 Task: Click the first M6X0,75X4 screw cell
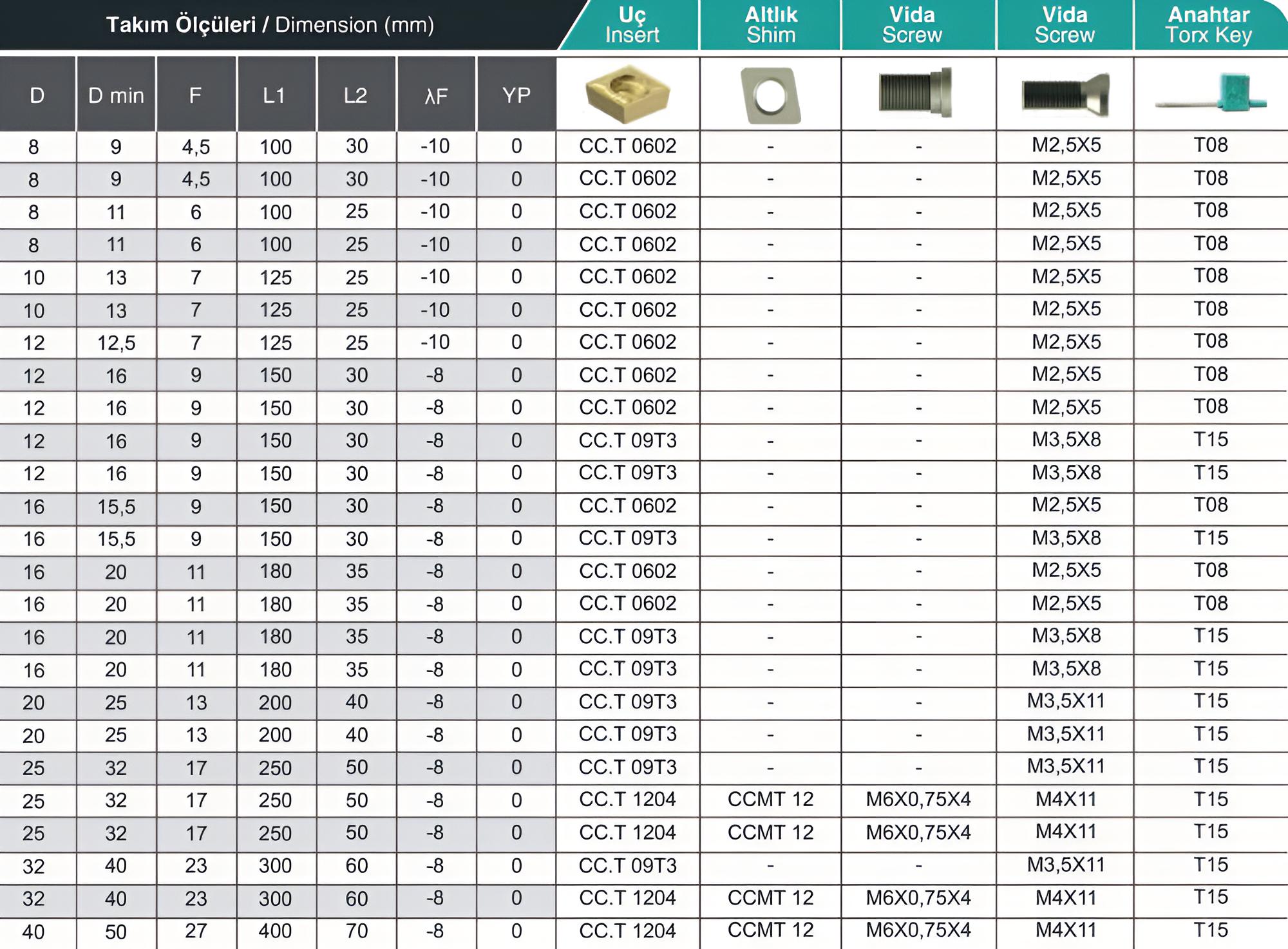(x=918, y=800)
